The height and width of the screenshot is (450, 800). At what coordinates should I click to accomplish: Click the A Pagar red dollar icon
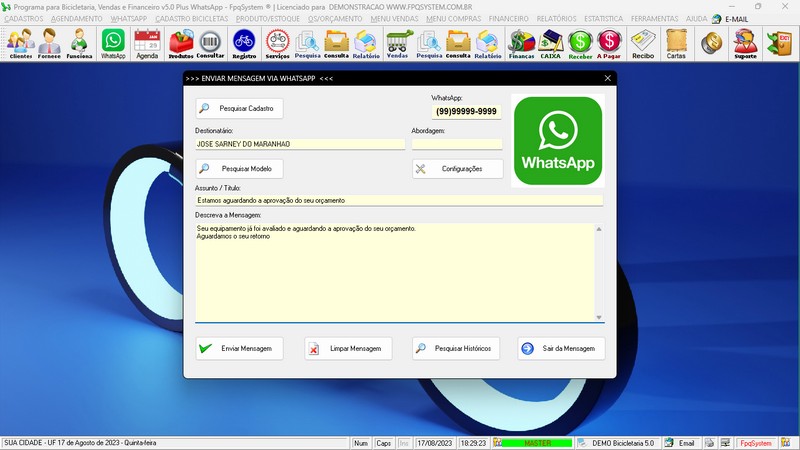609,44
